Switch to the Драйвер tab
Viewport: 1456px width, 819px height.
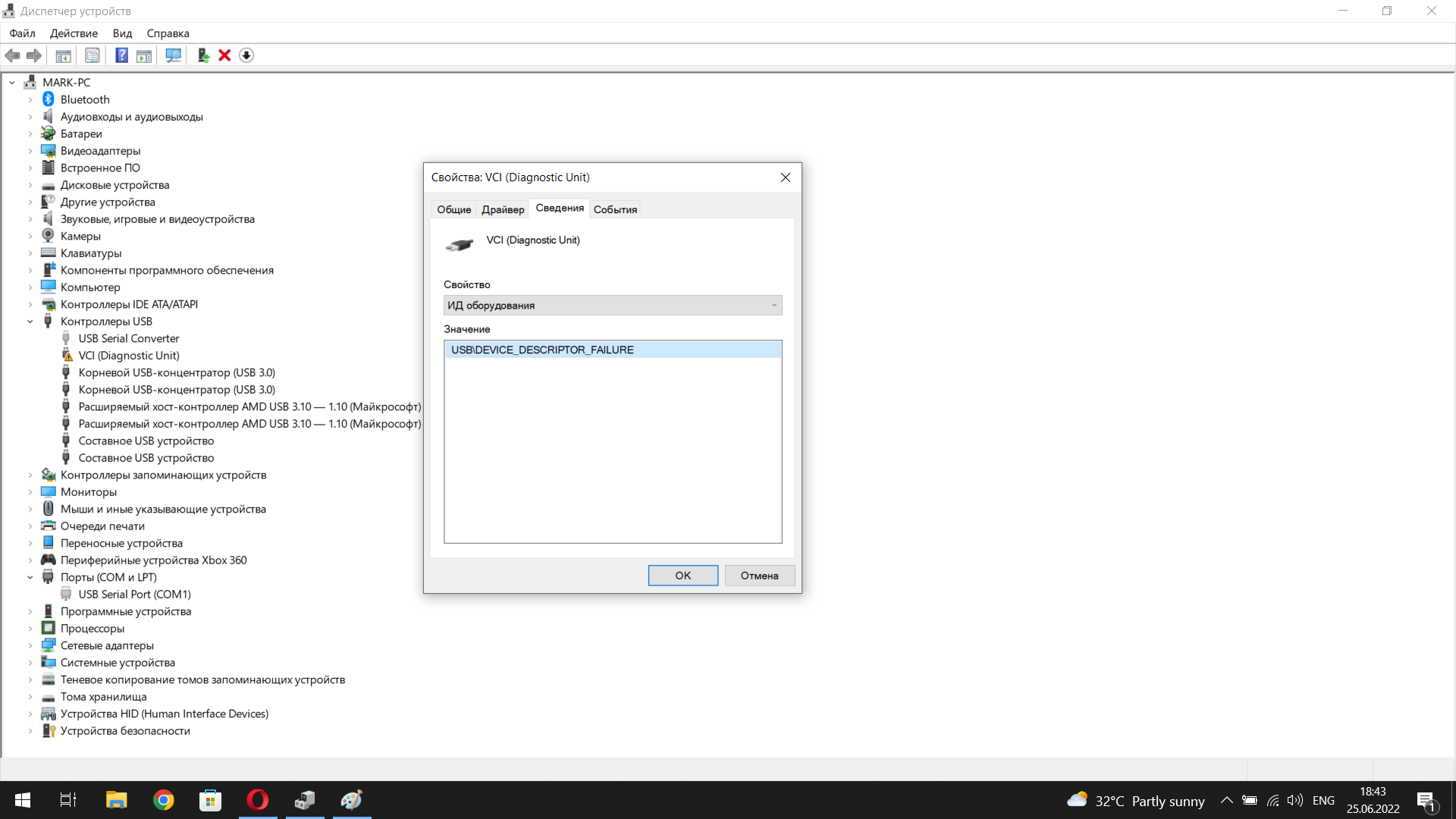pyautogui.click(x=503, y=209)
